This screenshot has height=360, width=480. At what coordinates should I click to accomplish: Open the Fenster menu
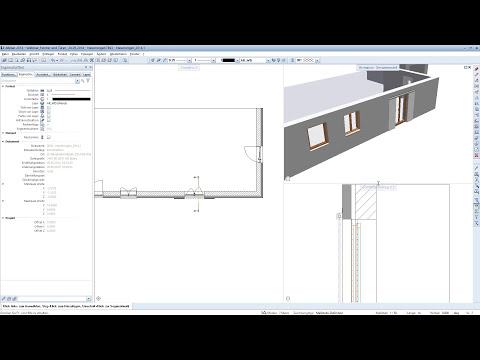tap(135, 54)
